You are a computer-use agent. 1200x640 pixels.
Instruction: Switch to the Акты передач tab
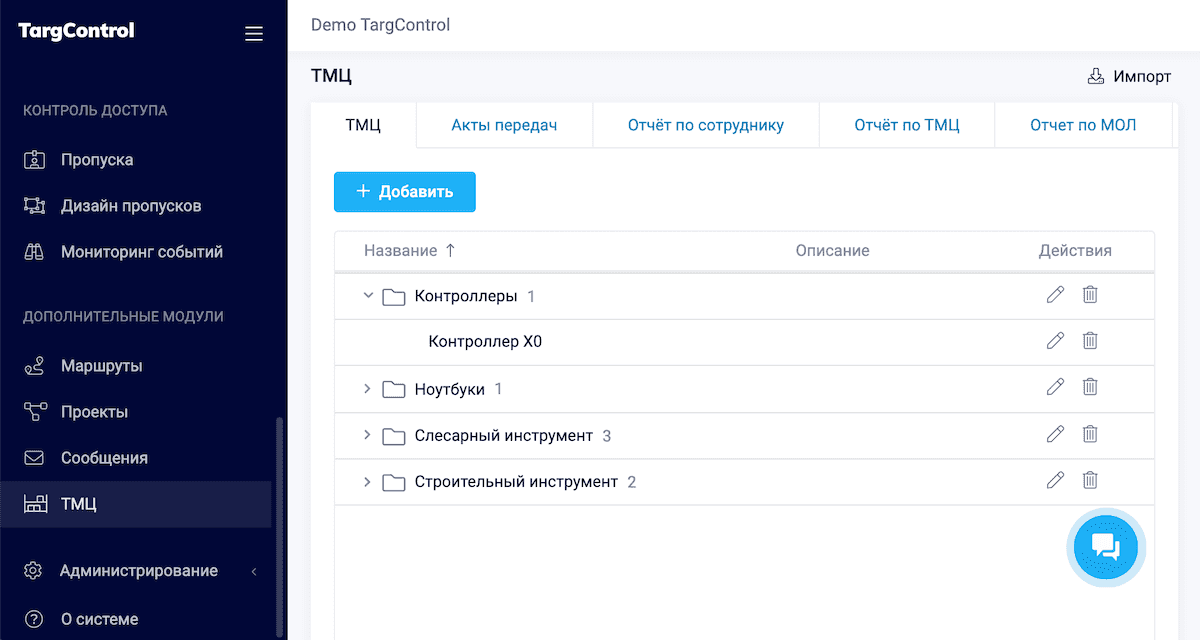tap(504, 124)
